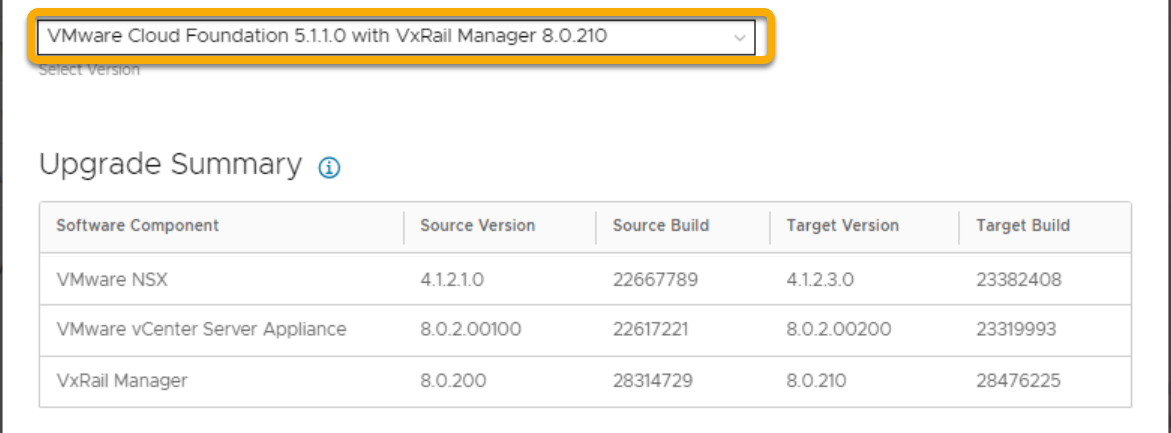
Task: Click vCenter source version 8.0.2.00100
Action: 470,329
